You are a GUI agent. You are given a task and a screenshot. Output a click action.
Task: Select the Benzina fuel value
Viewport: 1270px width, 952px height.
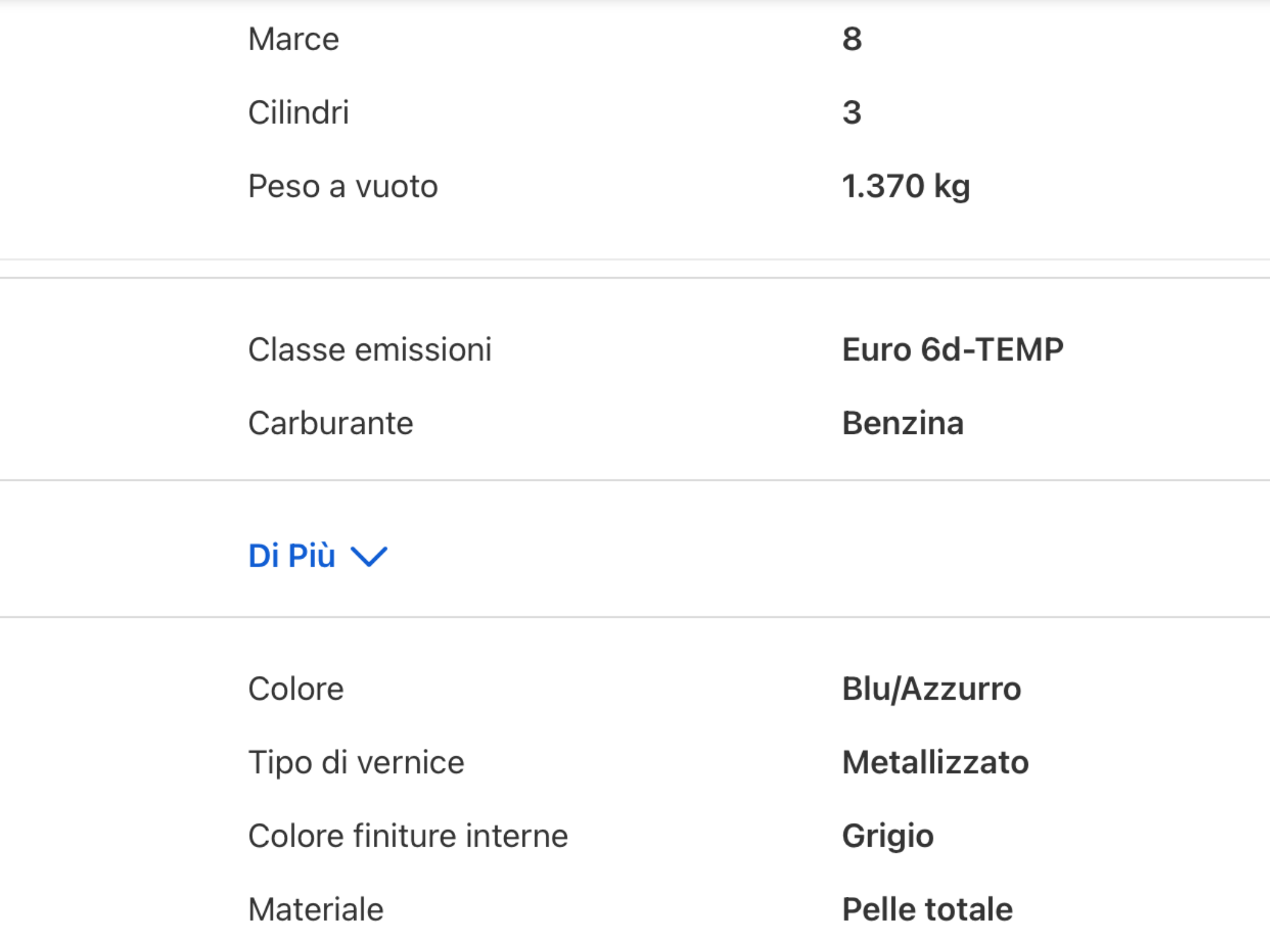[902, 423]
